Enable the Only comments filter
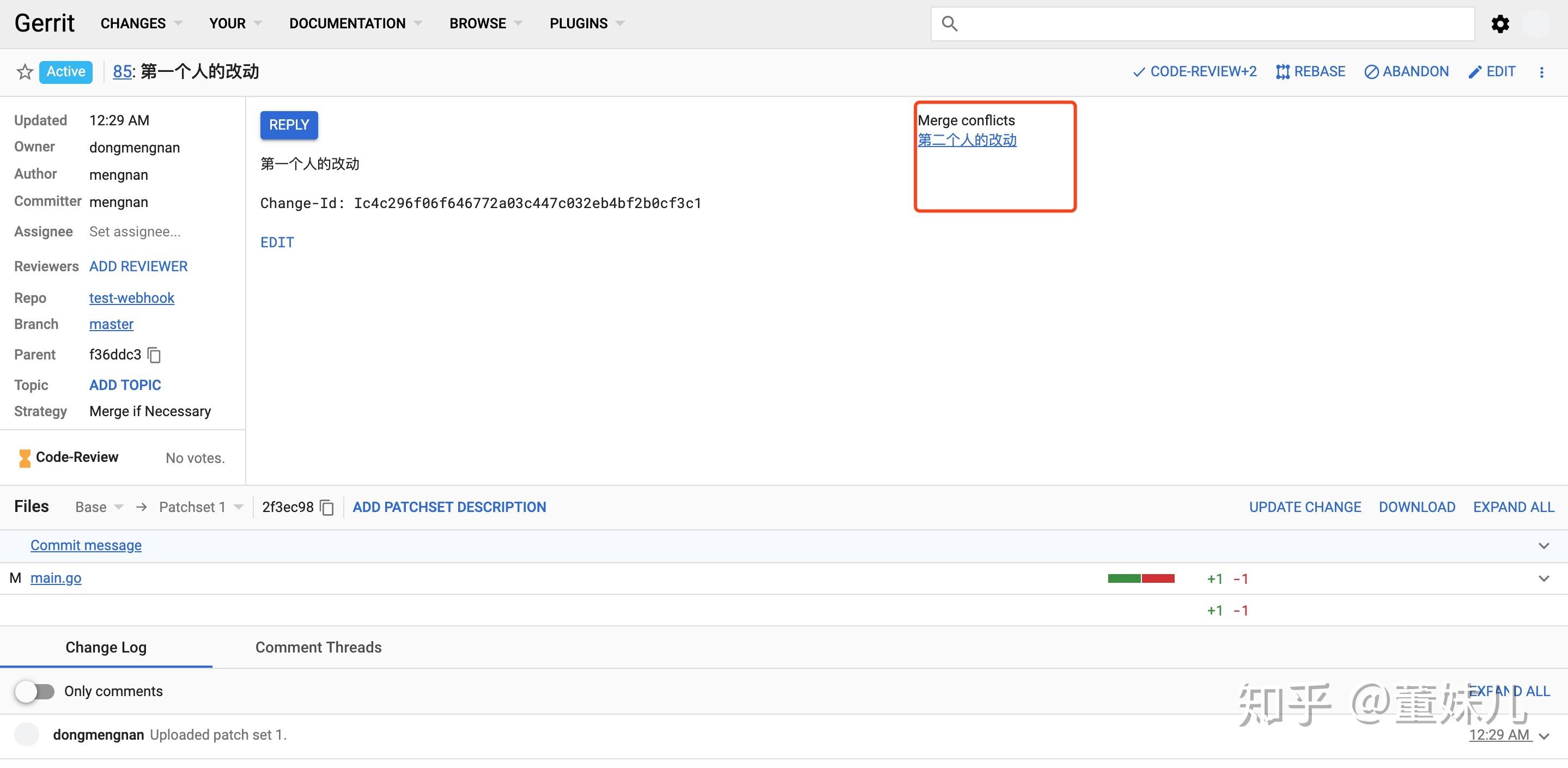 pyautogui.click(x=35, y=691)
